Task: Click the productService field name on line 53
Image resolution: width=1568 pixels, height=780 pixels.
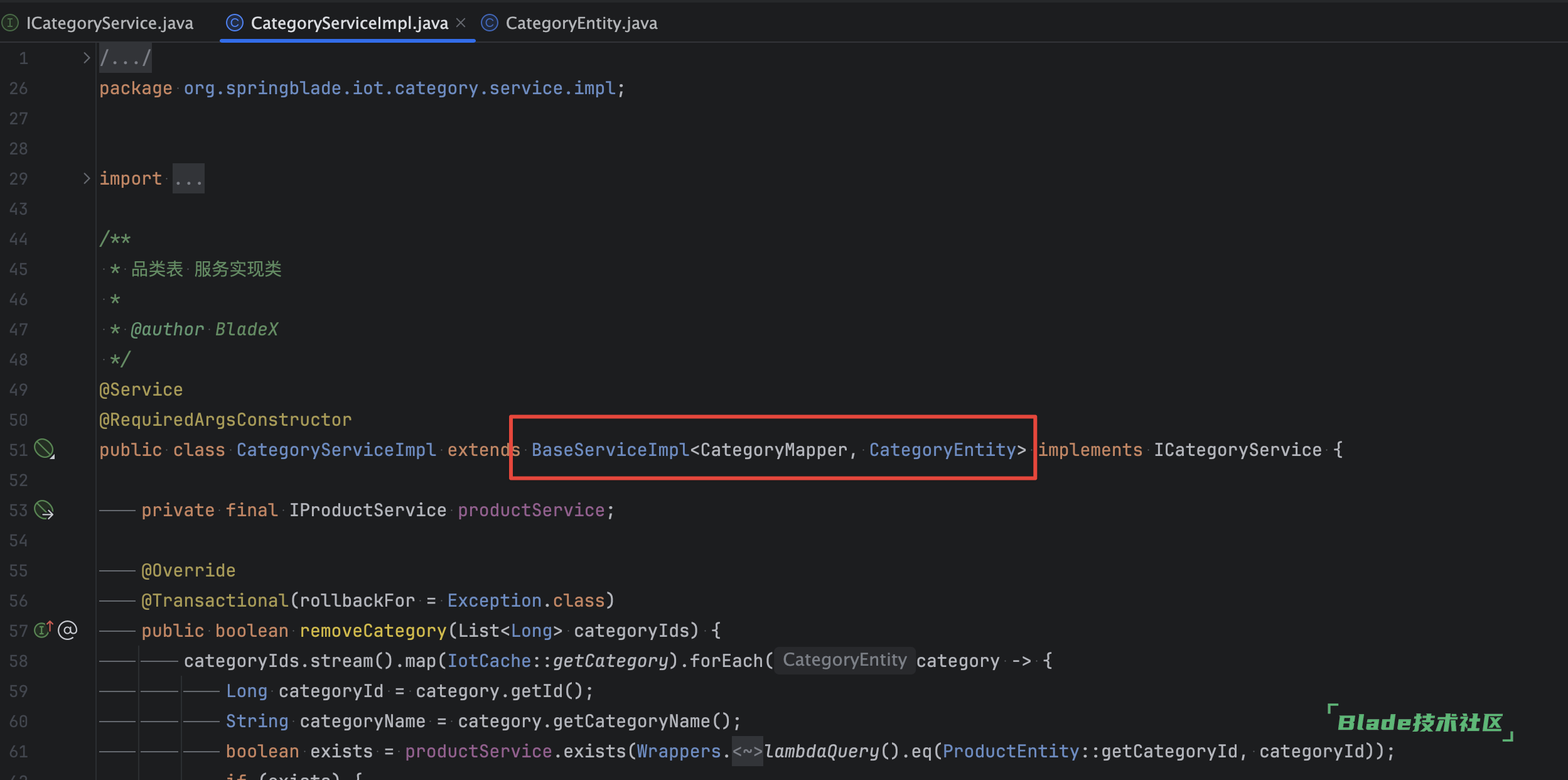Action: pyautogui.click(x=531, y=511)
